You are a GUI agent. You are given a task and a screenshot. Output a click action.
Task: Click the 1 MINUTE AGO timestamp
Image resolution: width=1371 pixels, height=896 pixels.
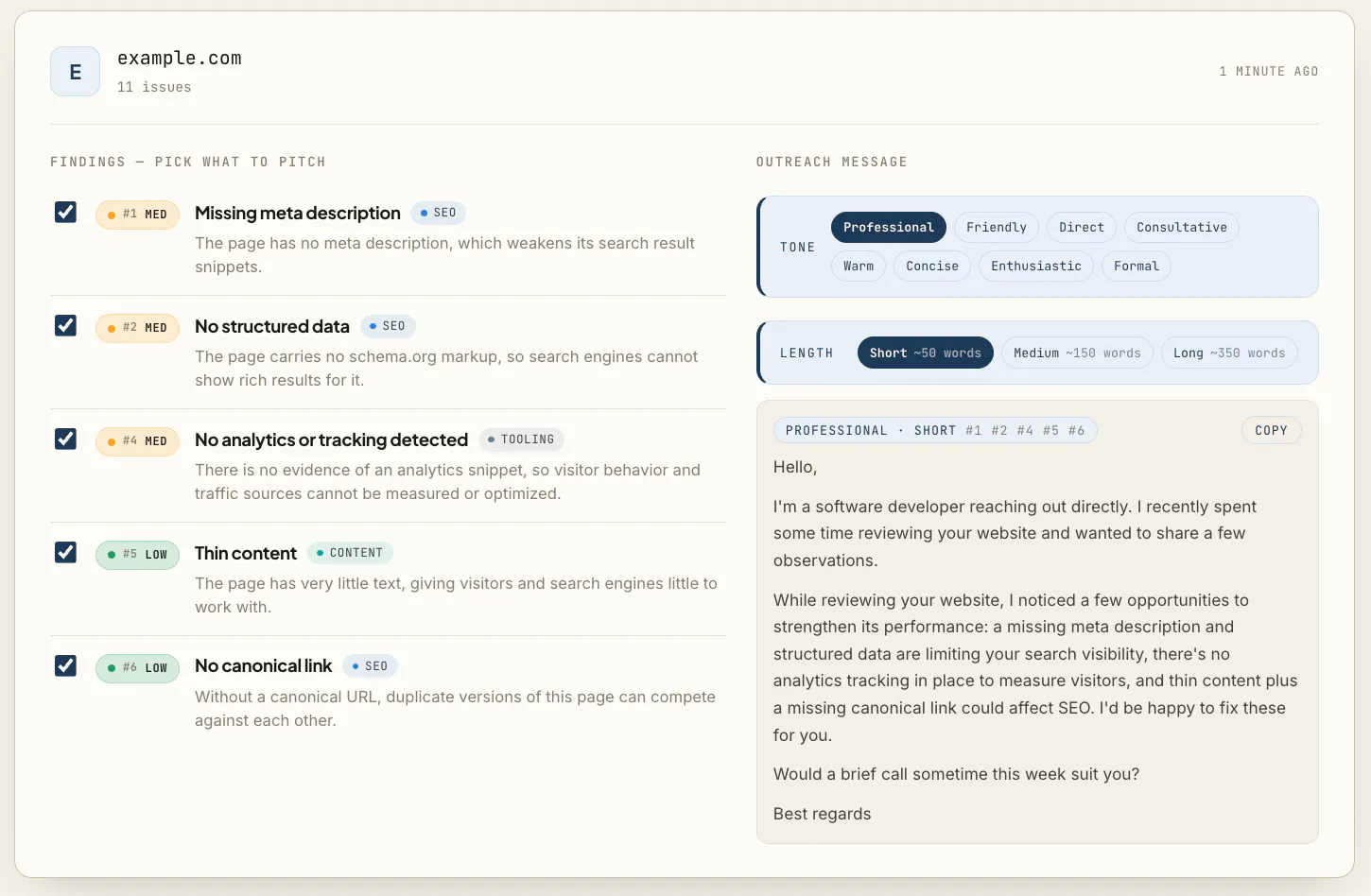click(1269, 72)
